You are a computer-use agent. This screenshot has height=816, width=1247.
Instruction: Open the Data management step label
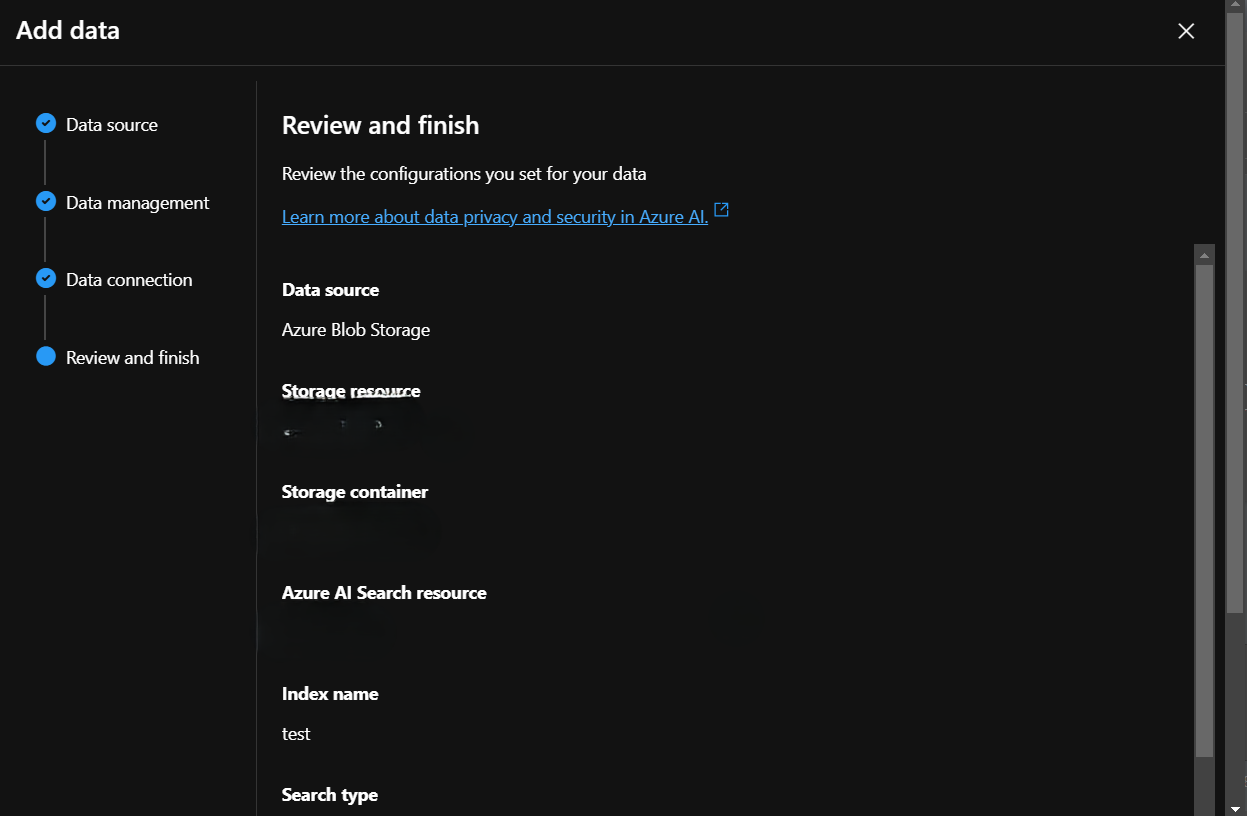138,203
